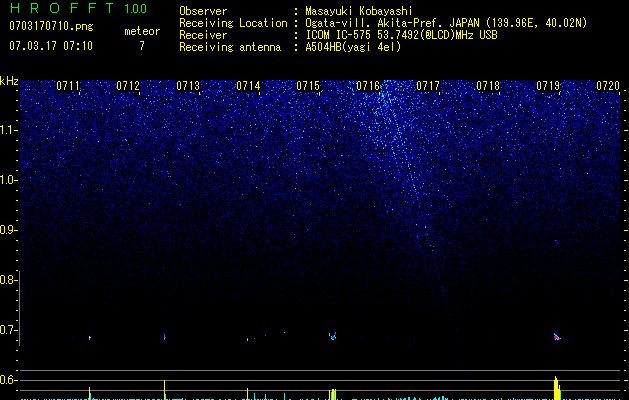The image size is (629, 400).
Task: Click the Receiving Location value text
Action: 446,23
